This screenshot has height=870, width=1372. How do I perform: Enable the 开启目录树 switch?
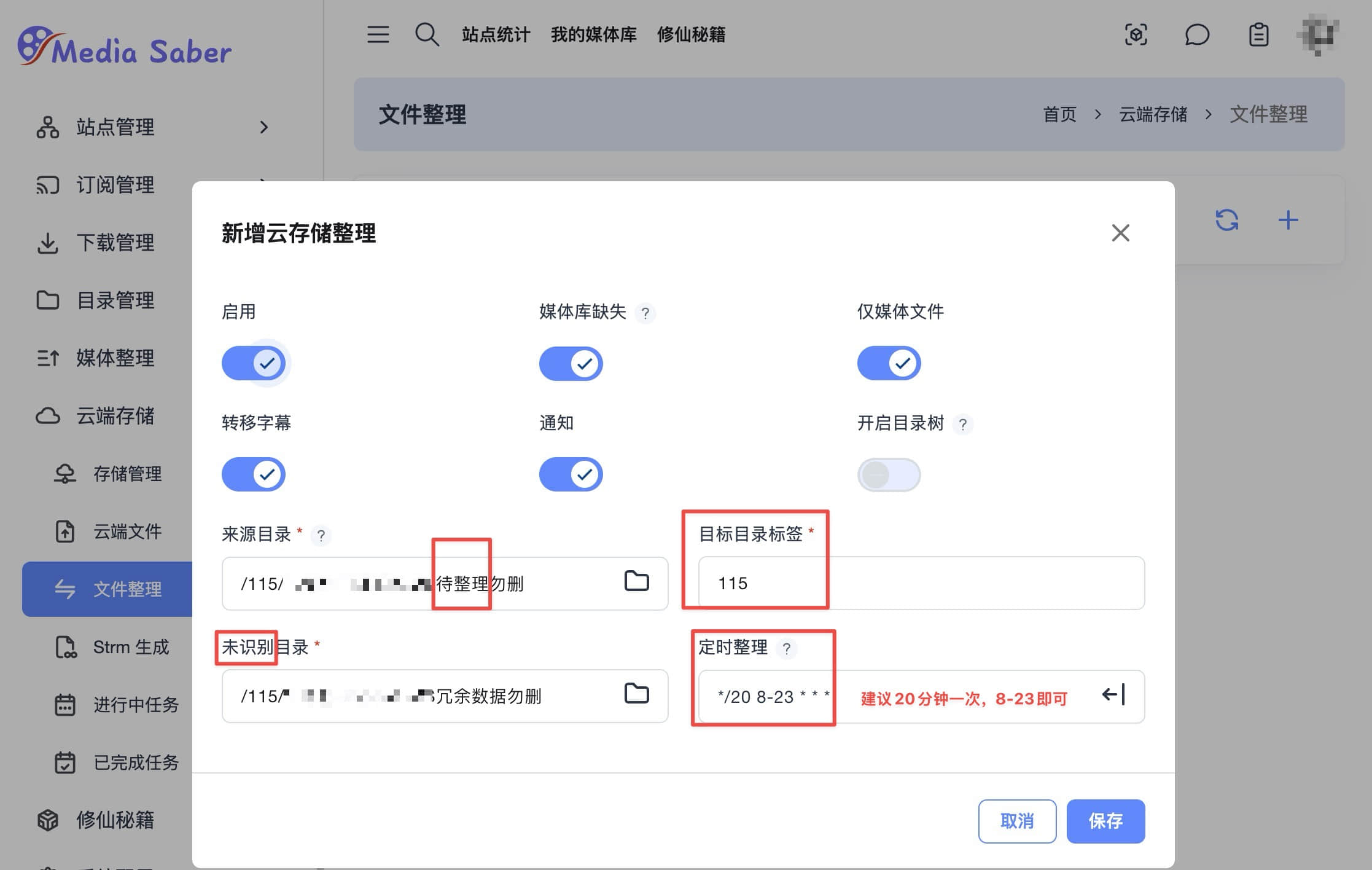(889, 474)
